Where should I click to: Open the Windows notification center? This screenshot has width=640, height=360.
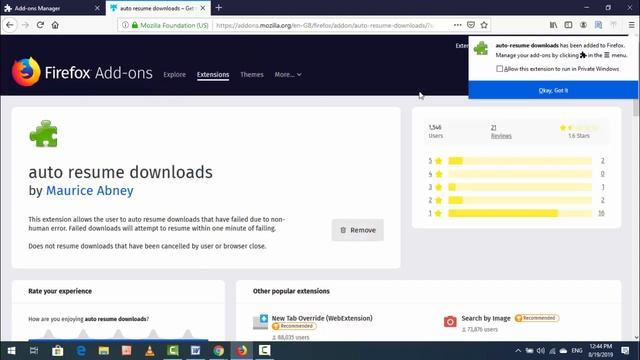click(x=625, y=351)
